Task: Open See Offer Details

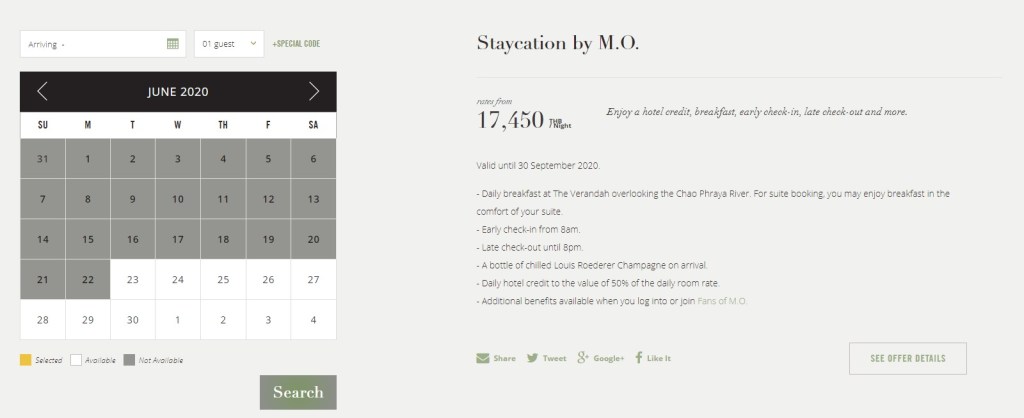Action: point(907,358)
